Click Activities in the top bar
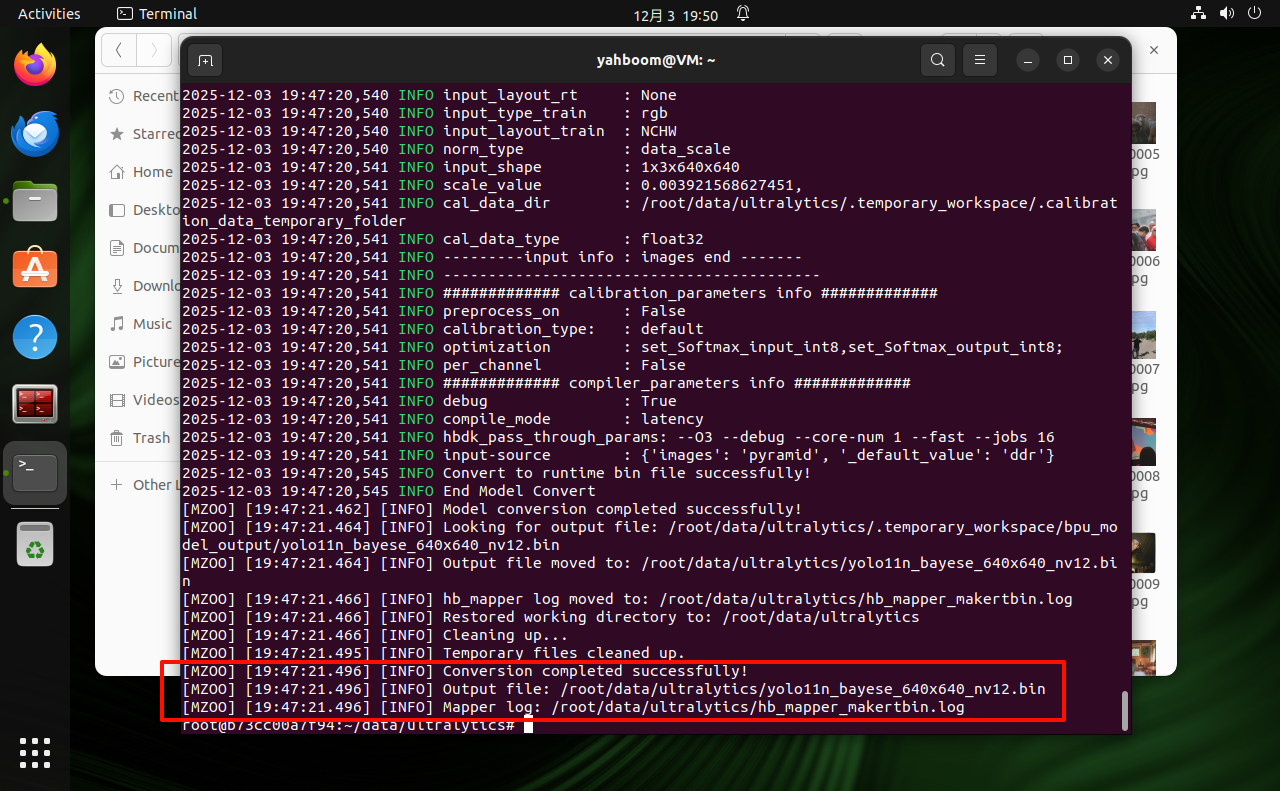This screenshot has width=1280, height=791. 49,14
